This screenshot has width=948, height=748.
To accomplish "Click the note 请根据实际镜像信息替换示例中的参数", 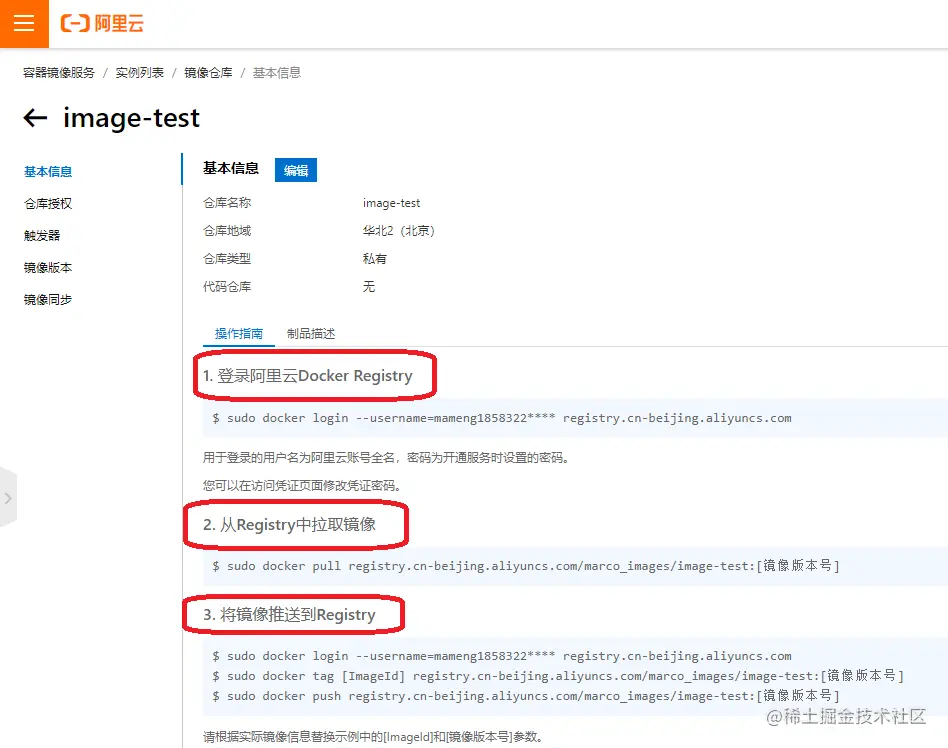I will point(374,737).
